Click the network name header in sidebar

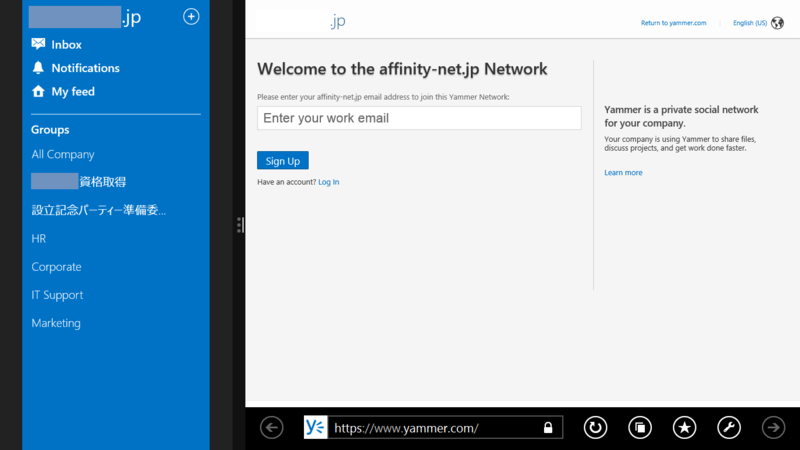coord(85,17)
